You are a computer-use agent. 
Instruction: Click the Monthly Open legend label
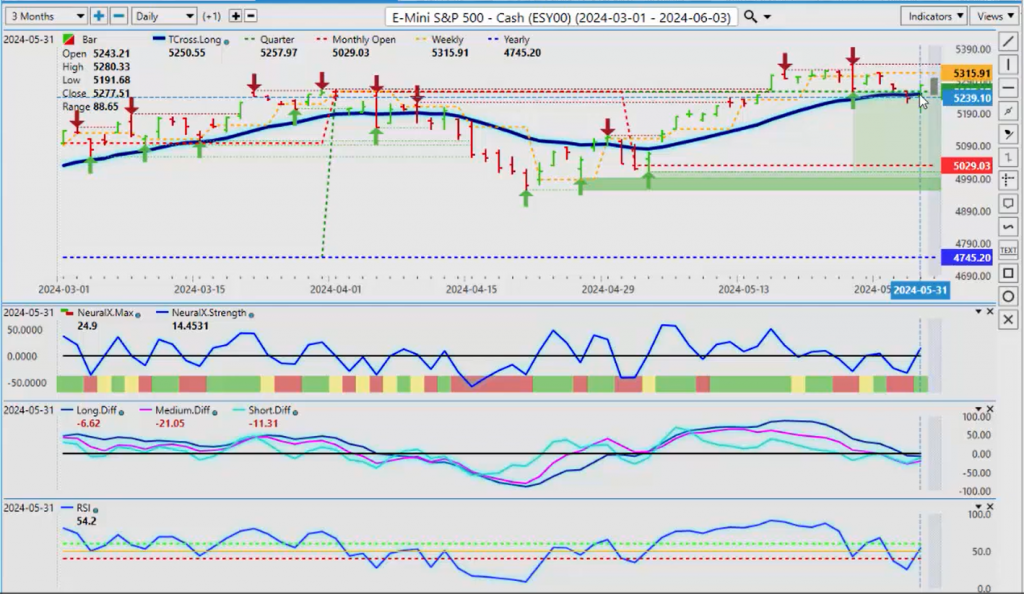point(364,40)
